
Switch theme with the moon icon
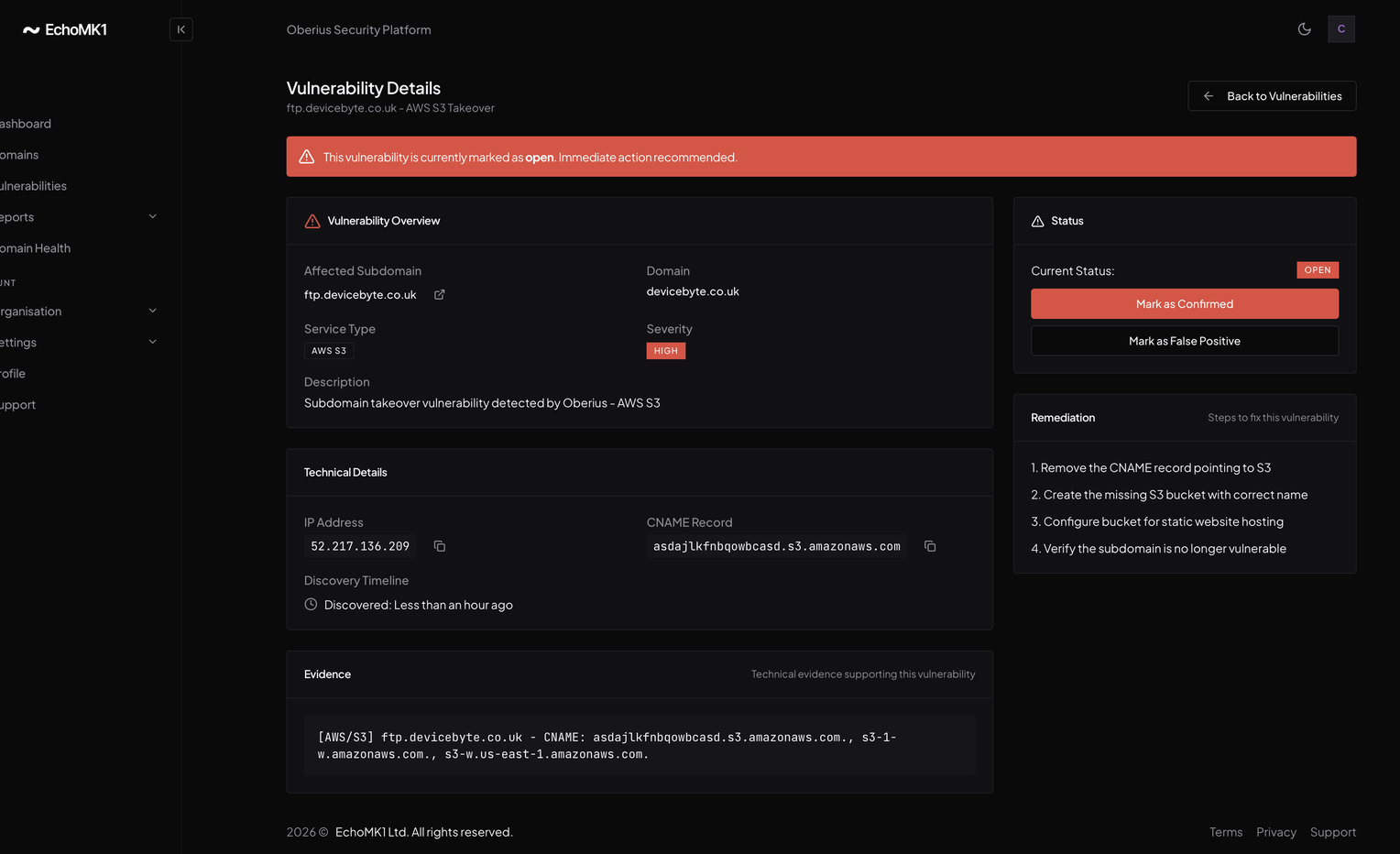(1305, 29)
